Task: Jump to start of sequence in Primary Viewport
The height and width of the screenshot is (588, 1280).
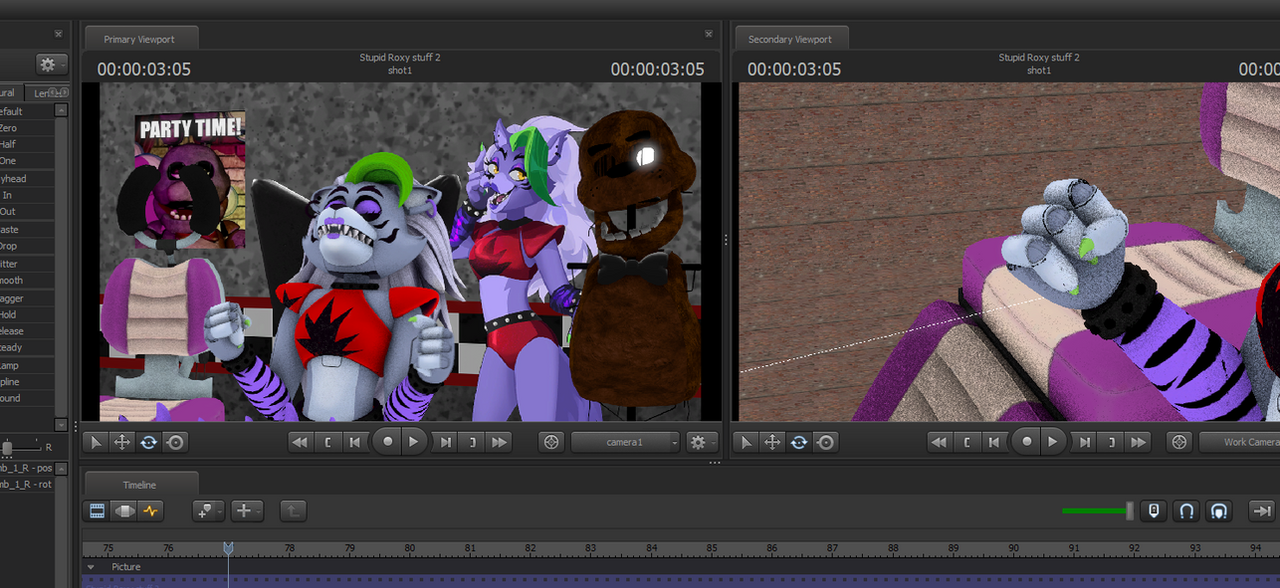Action: point(299,441)
